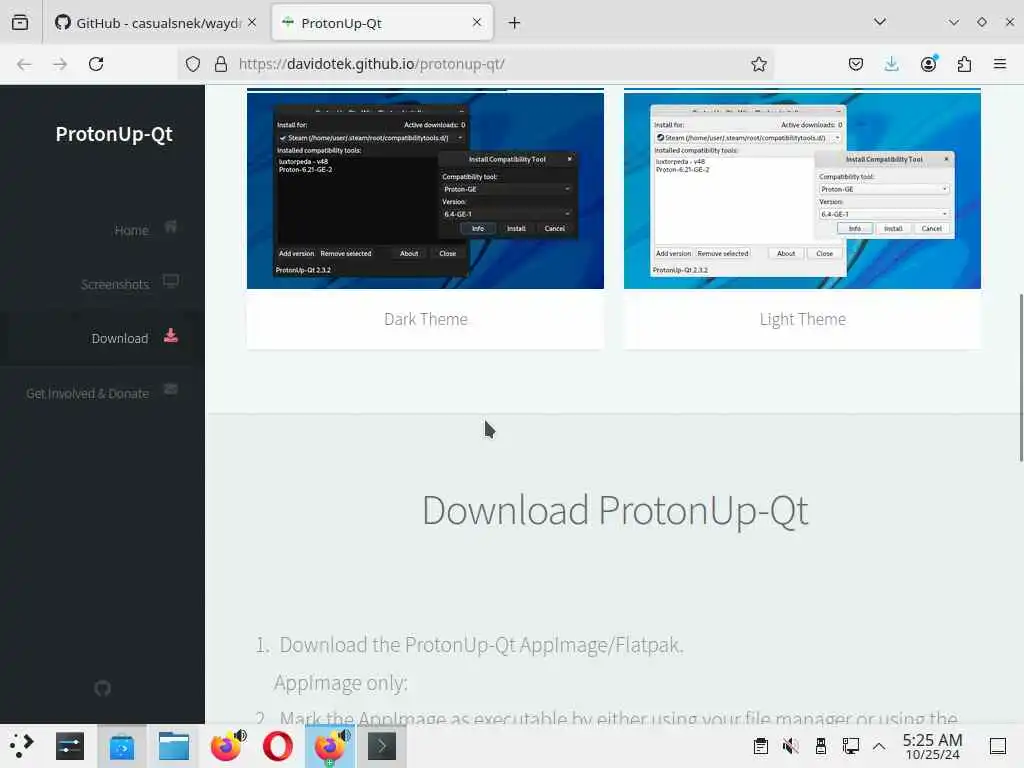Close the GitHub casualsnek tab

pyautogui.click(x=252, y=22)
